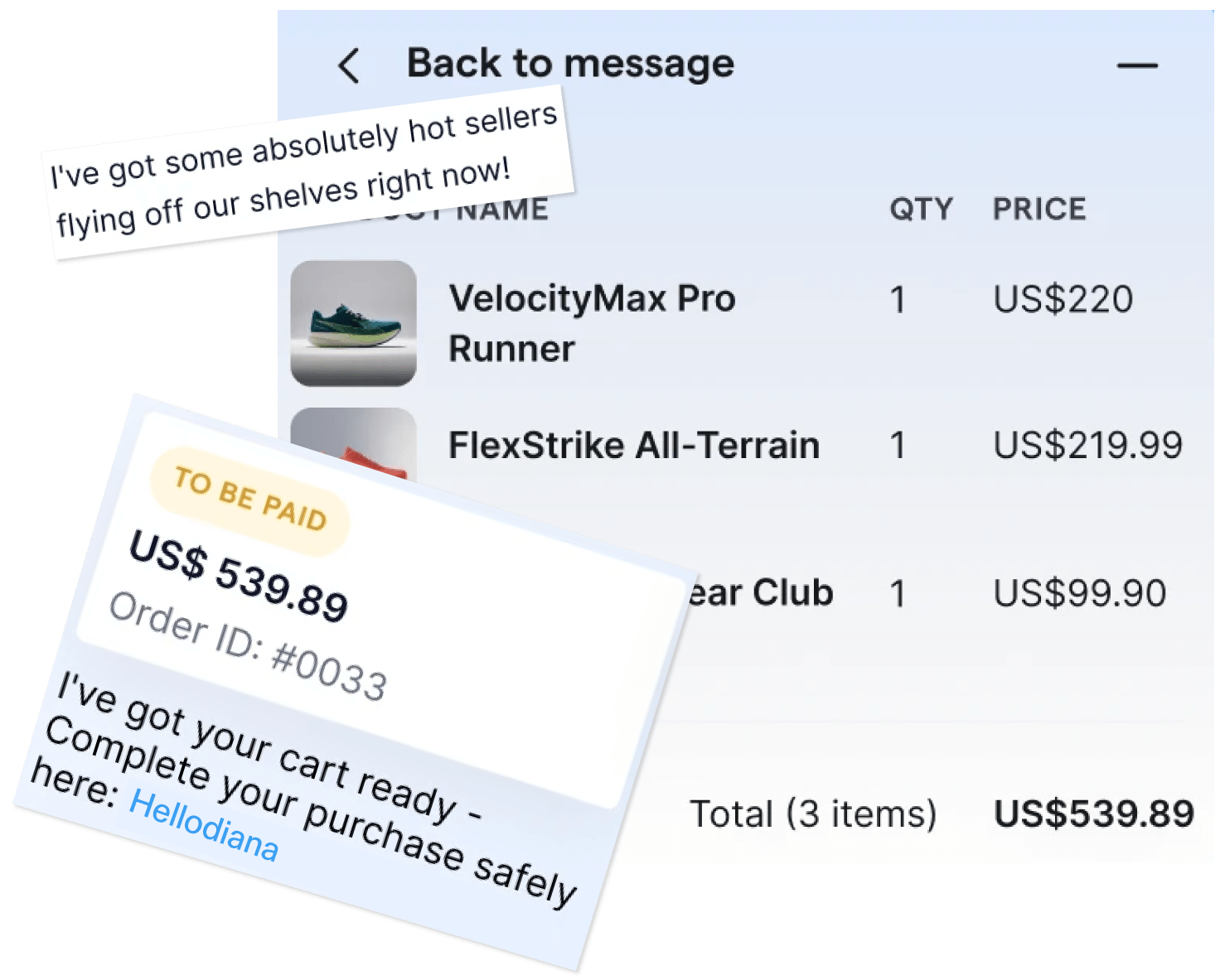This screenshot has width=1225, height=980.
Task: Click the back arrow chevron icon
Action: click(349, 65)
